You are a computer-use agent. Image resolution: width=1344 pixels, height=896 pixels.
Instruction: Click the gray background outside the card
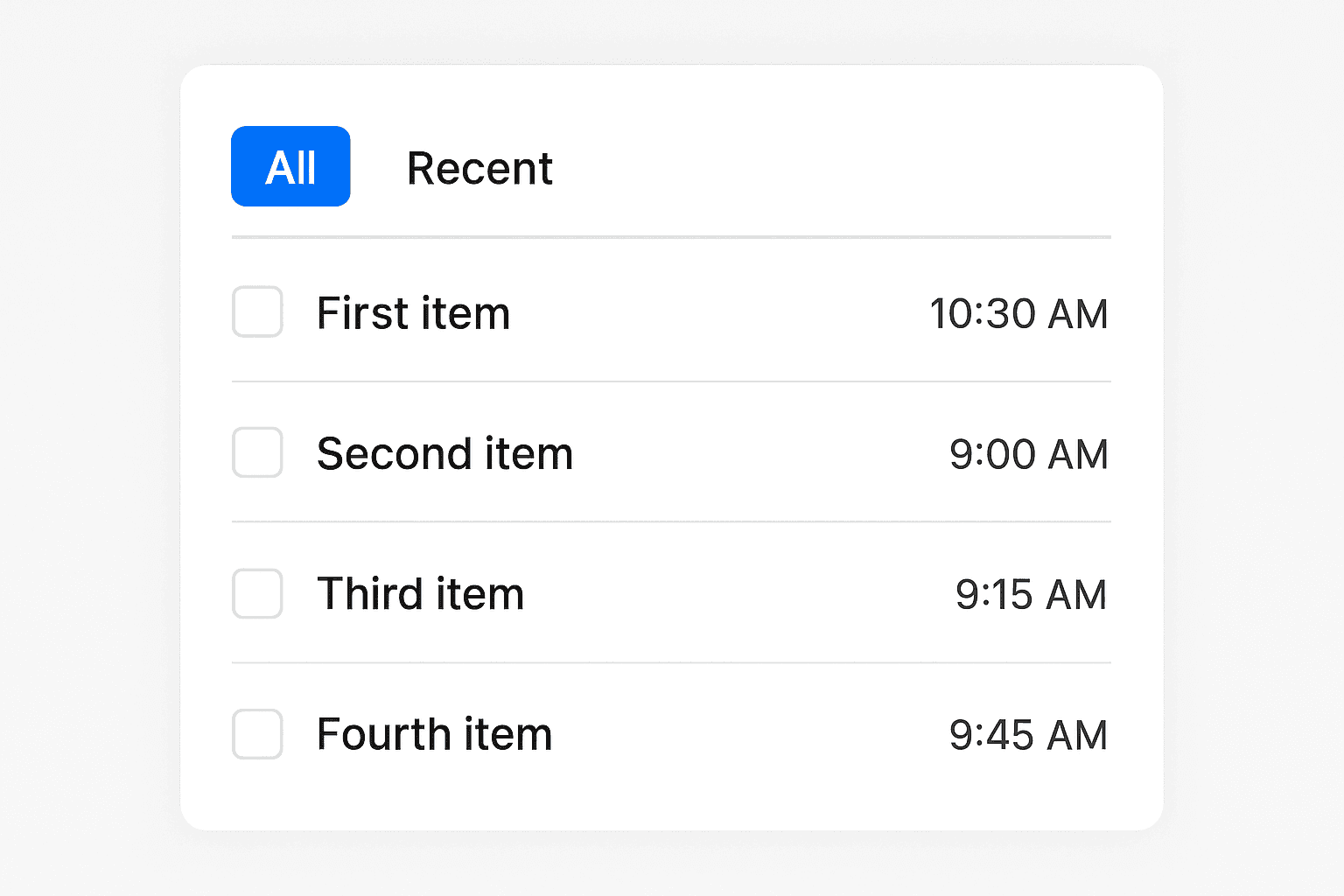[87, 437]
